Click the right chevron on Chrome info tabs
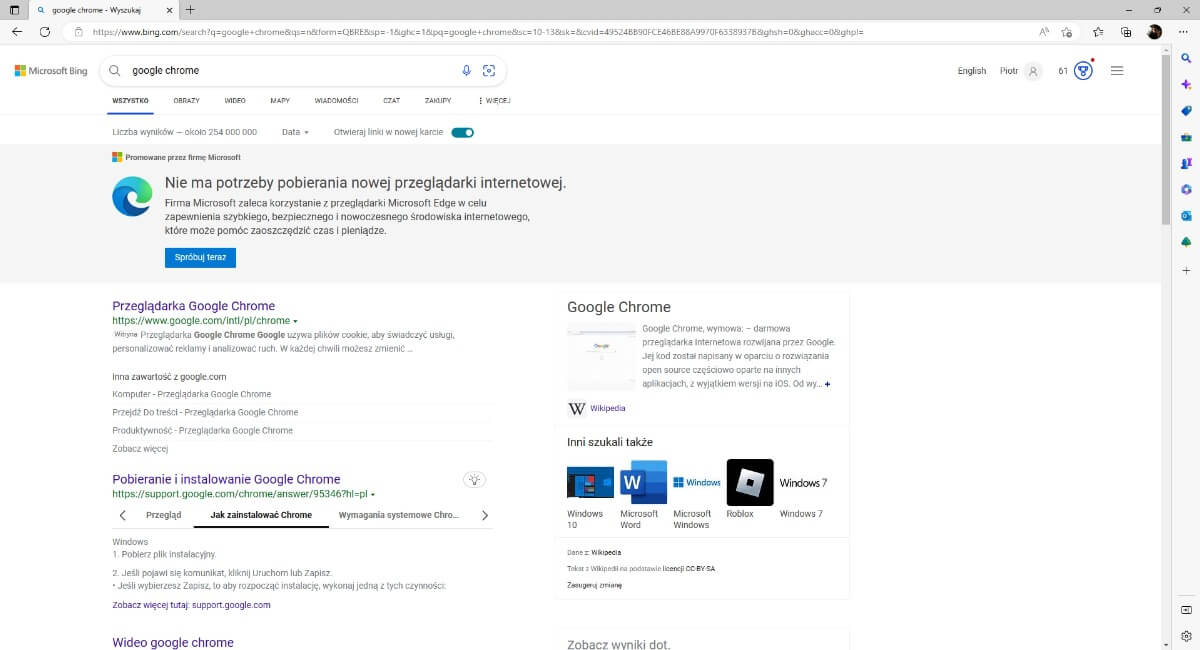The image size is (1200, 650). coord(486,514)
